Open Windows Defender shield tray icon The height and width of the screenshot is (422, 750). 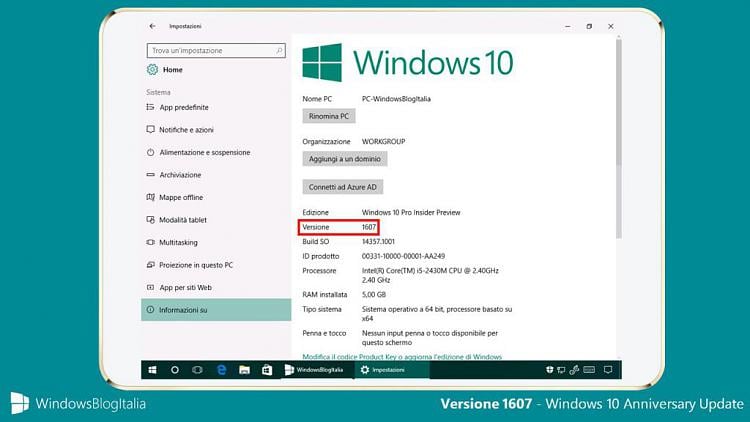(550, 370)
